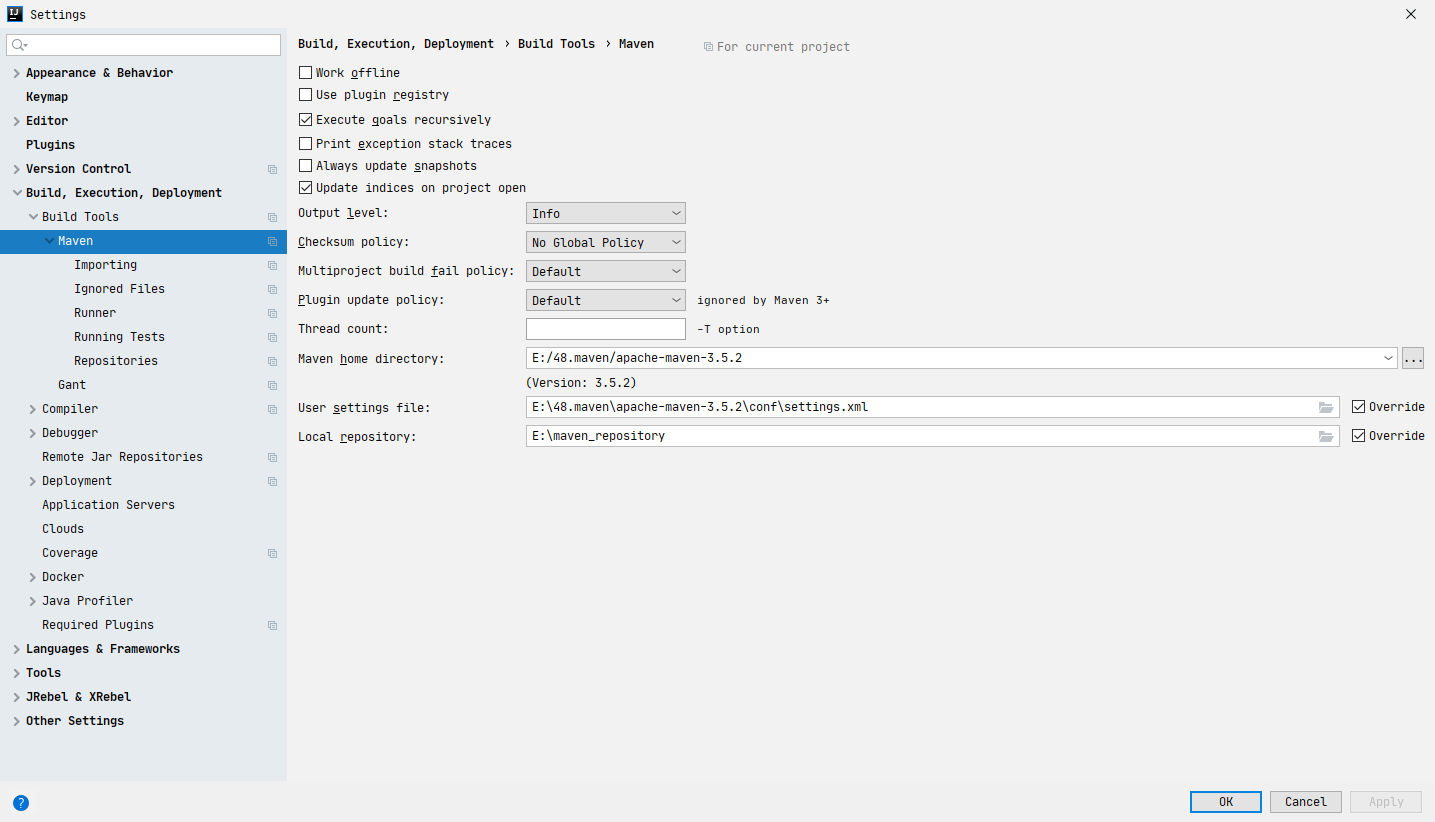The height and width of the screenshot is (822, 1435).
Task: Enable Print exception stack traces
Action: tap(306, 144)
